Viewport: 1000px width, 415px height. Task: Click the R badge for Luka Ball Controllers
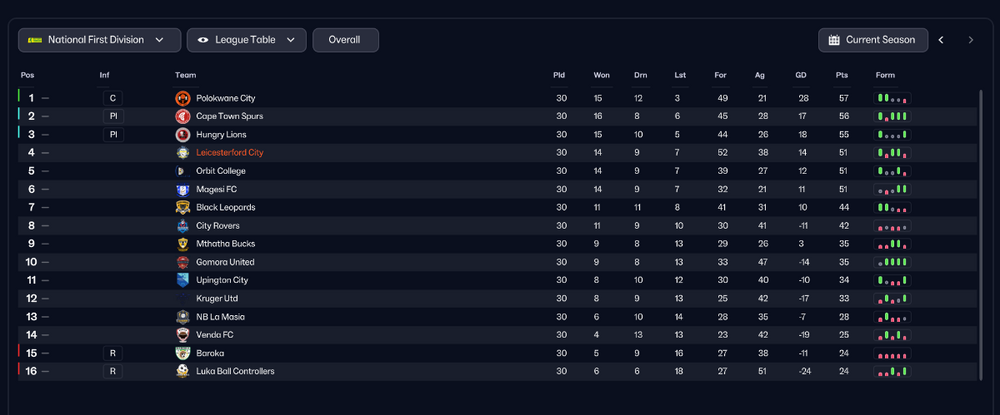tap(113, 371)
